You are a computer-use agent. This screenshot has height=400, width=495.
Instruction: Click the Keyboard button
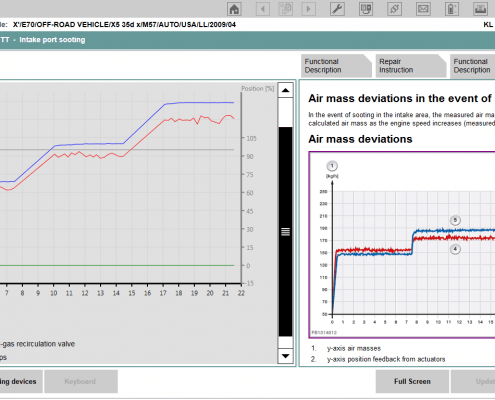pos(81,381)
